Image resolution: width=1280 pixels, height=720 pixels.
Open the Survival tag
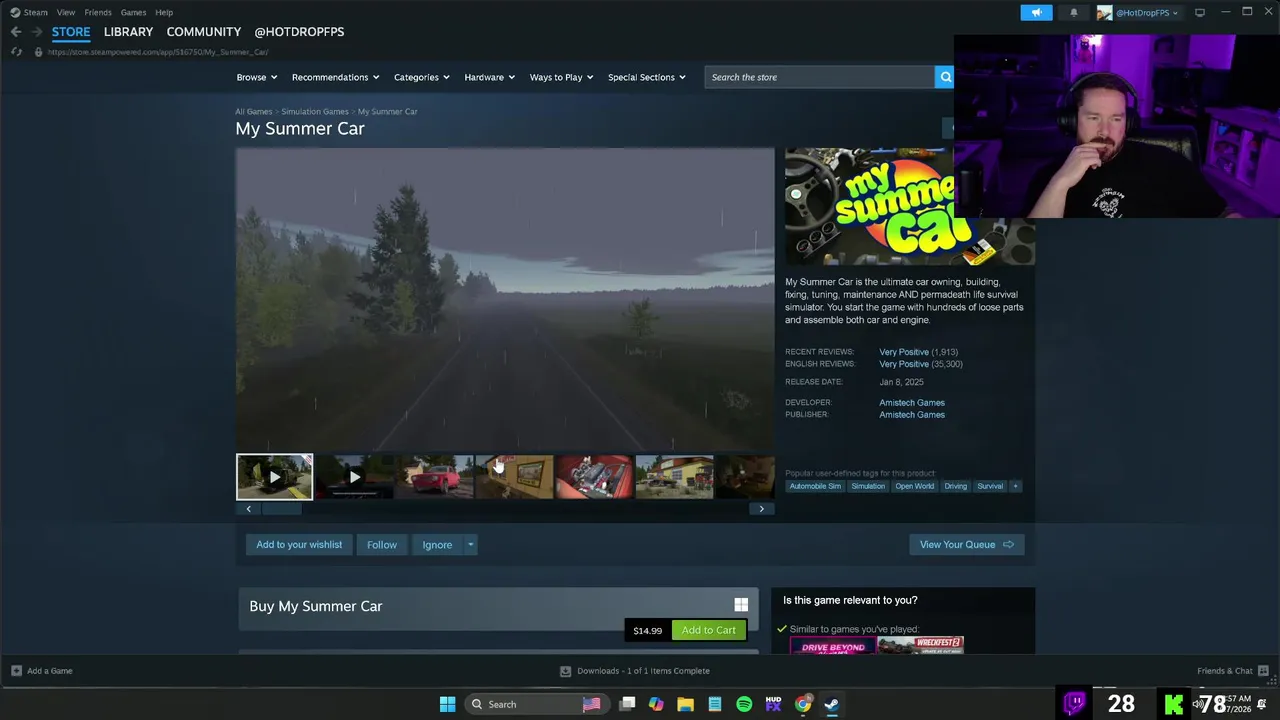click(x=990, y=486)
